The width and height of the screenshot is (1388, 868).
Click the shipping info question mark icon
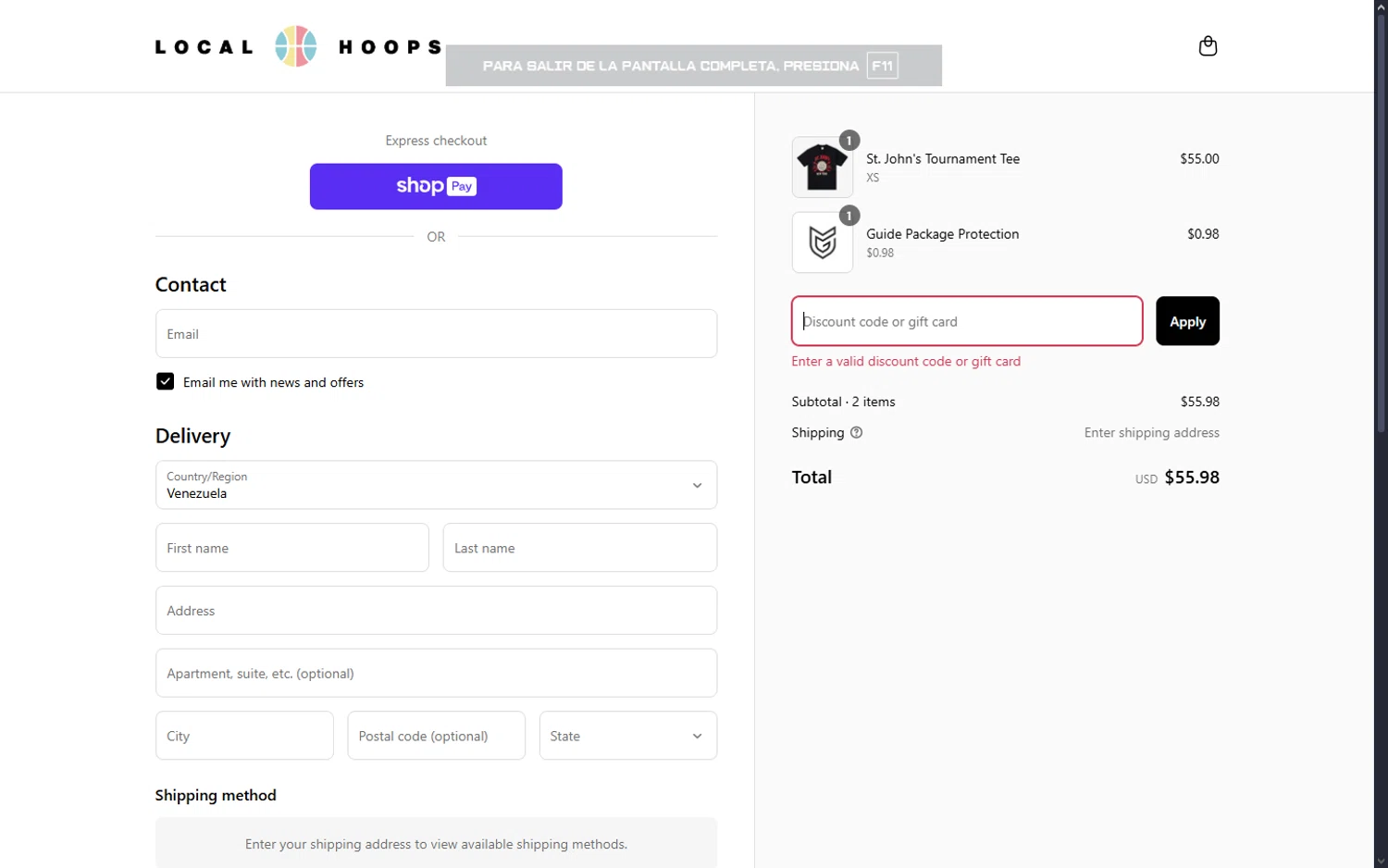point(856,432)
